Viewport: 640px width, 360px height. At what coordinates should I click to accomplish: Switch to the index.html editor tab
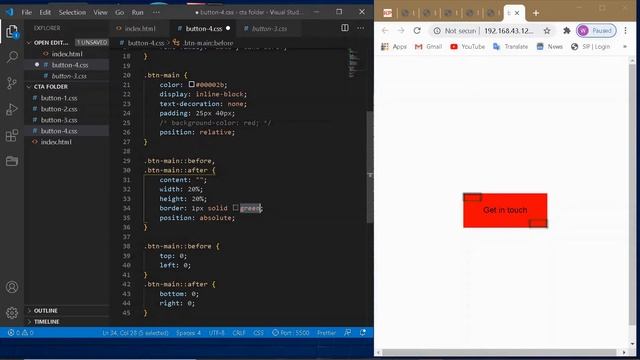(140, 29)
